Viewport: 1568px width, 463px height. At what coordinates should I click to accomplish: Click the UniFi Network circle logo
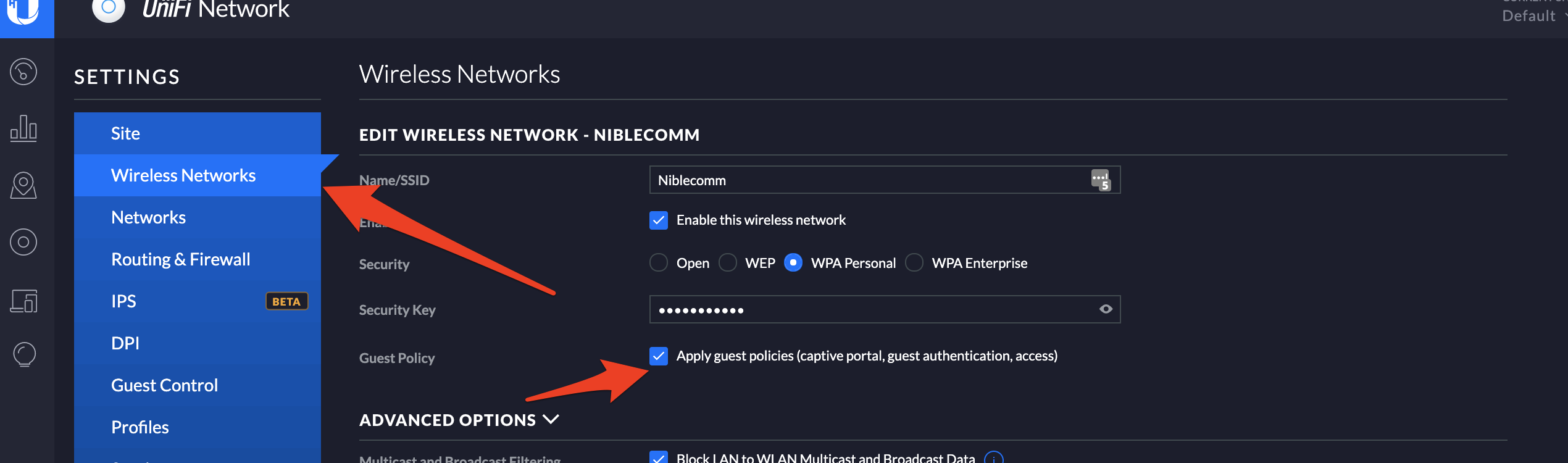click(x=109, y=9)
